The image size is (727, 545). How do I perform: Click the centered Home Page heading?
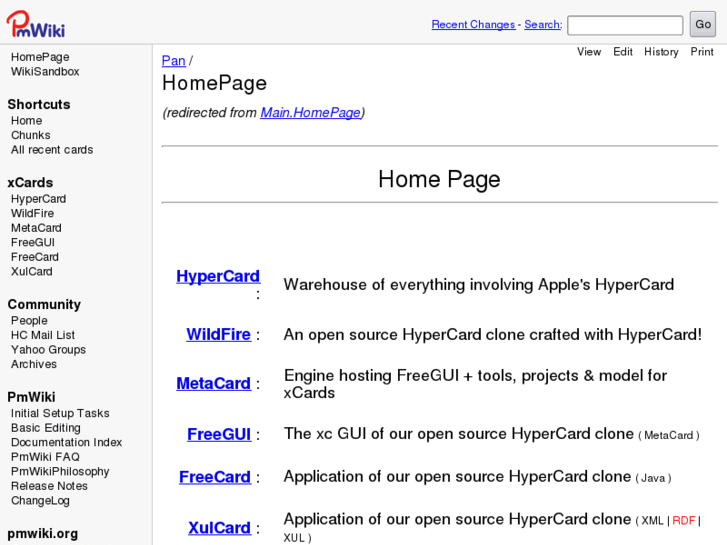click(439, 179)
